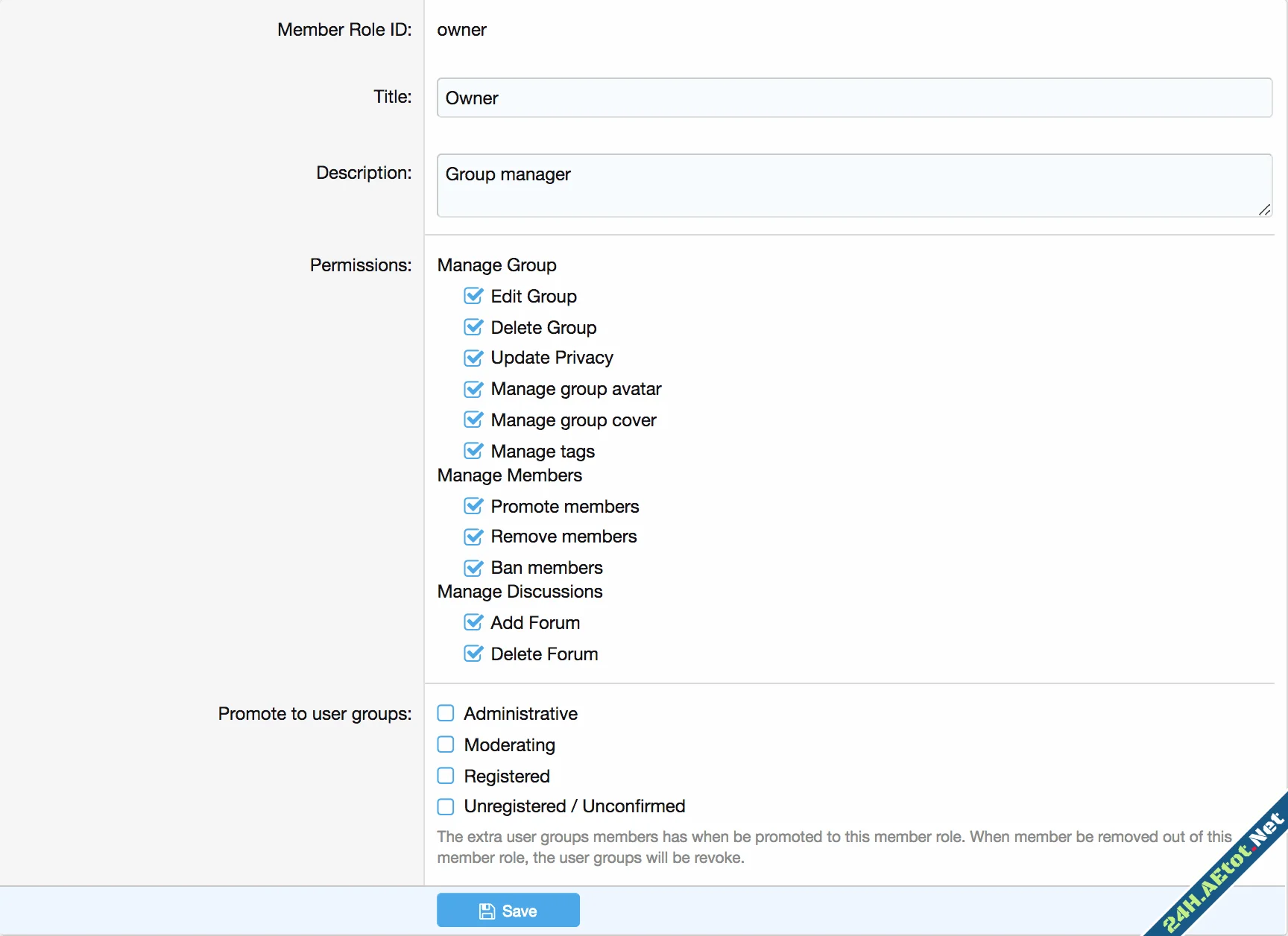Disable the Promote members permission

474,506
